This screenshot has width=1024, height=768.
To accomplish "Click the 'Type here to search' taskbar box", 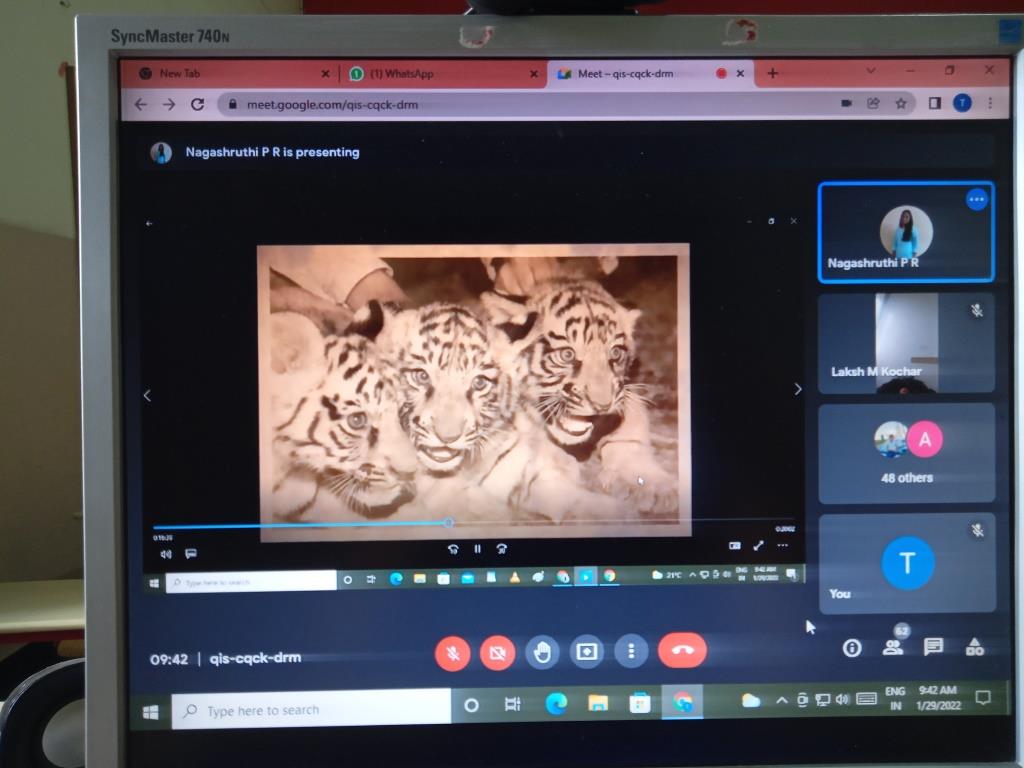I will [311, 709].
